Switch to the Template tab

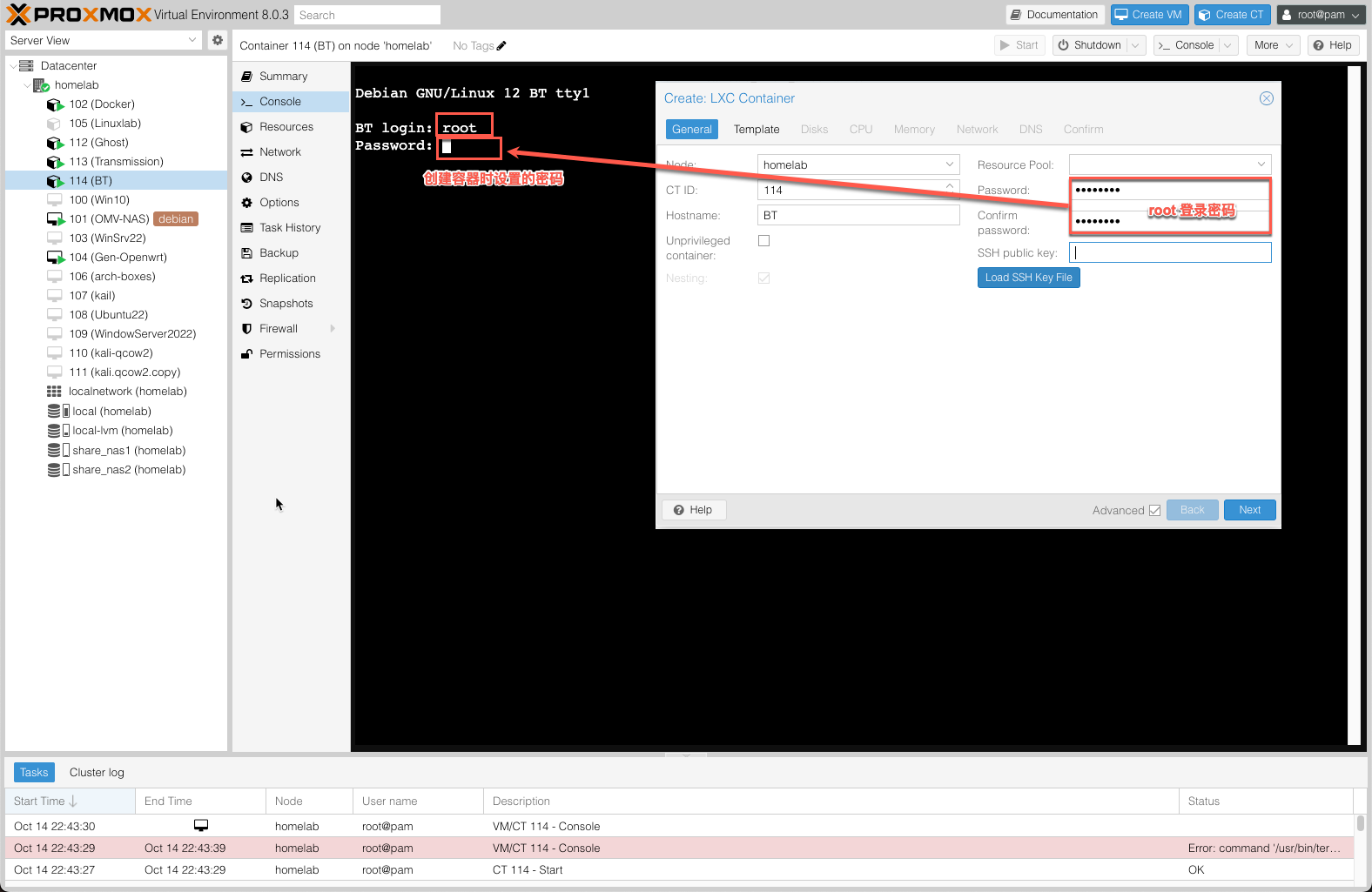coord(757,130)
